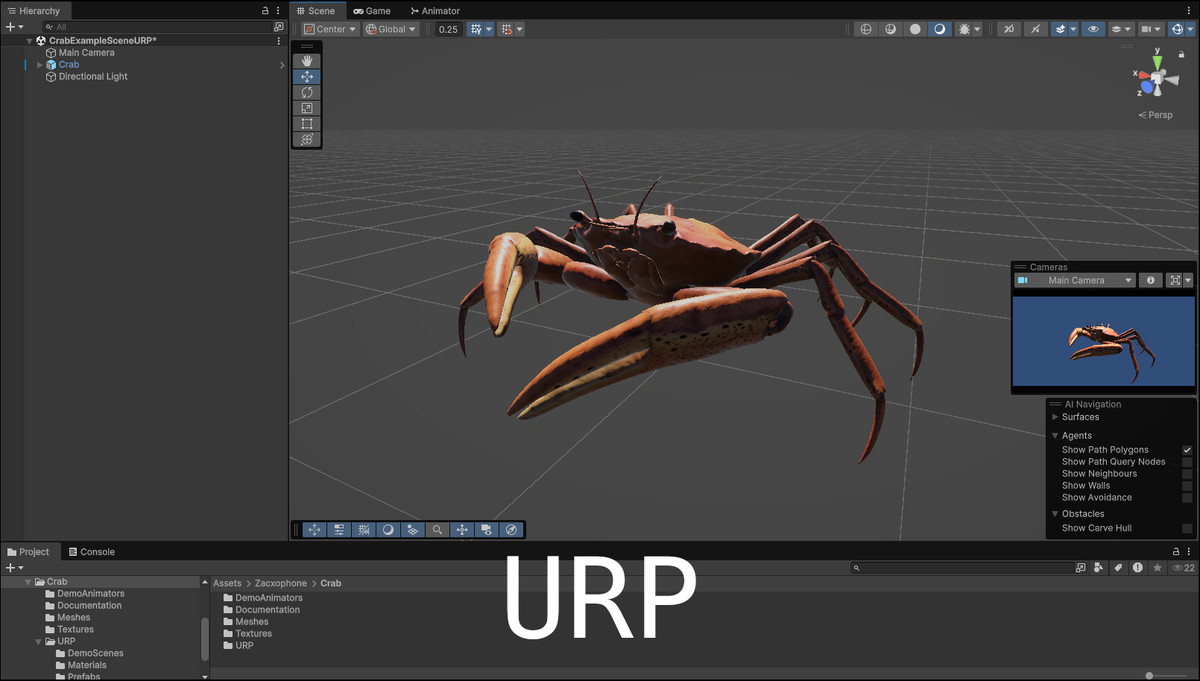Click the camera overlay info icon
The width and height of the screenshot is (1200, 681).
click(1151, 281)
